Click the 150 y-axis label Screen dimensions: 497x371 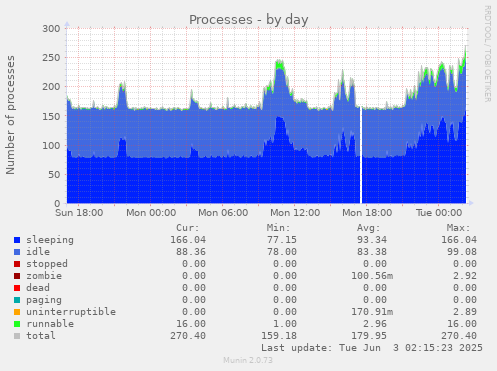51,116
